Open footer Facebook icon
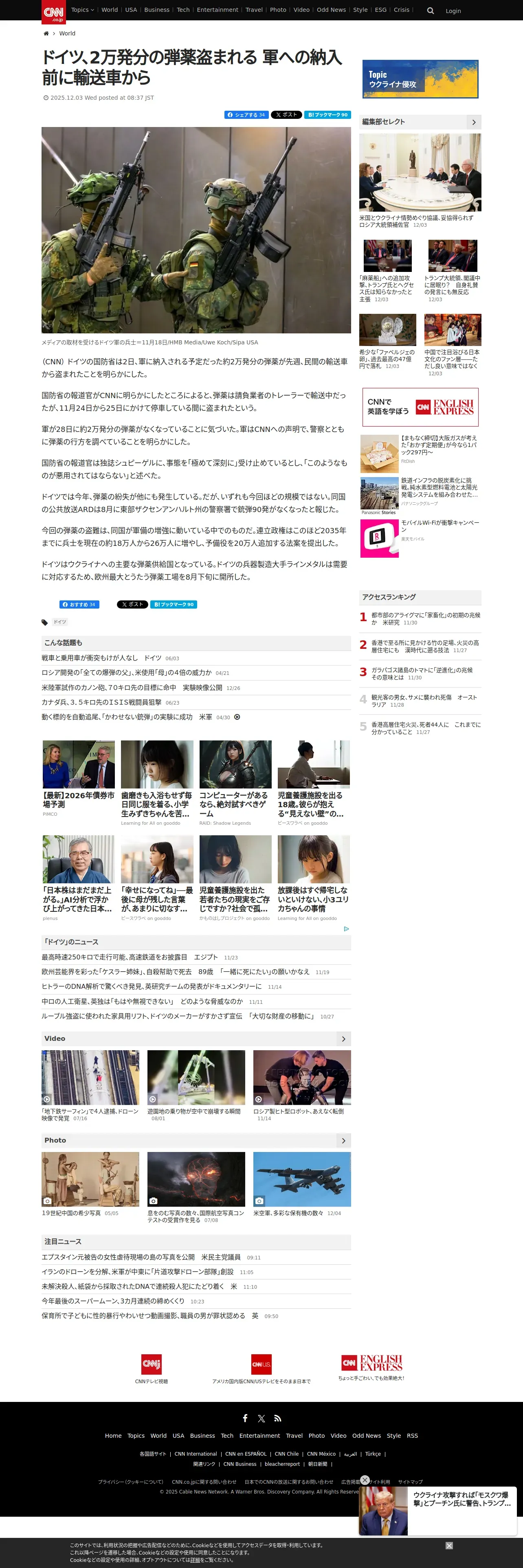Screen dimensions: 523x1568 coord(245,1418)
